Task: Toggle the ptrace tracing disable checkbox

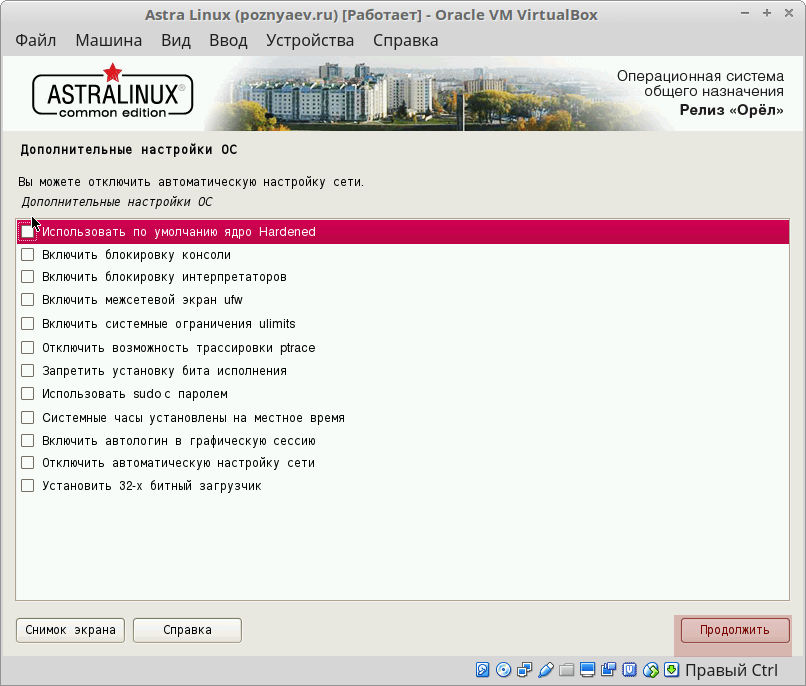Action: coord(28,348)
